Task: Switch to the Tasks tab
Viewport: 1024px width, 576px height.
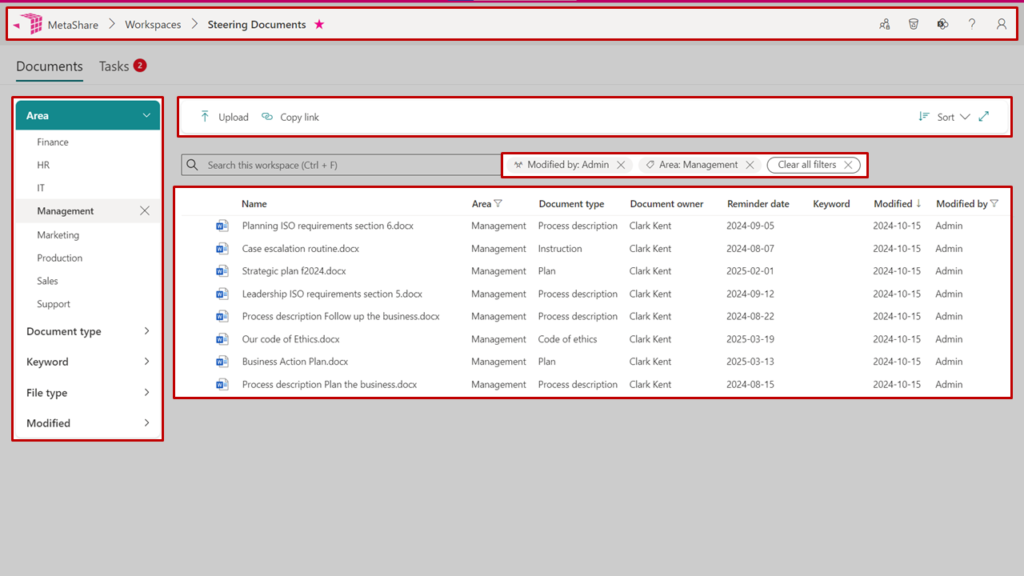Action: tap(114, 66)
